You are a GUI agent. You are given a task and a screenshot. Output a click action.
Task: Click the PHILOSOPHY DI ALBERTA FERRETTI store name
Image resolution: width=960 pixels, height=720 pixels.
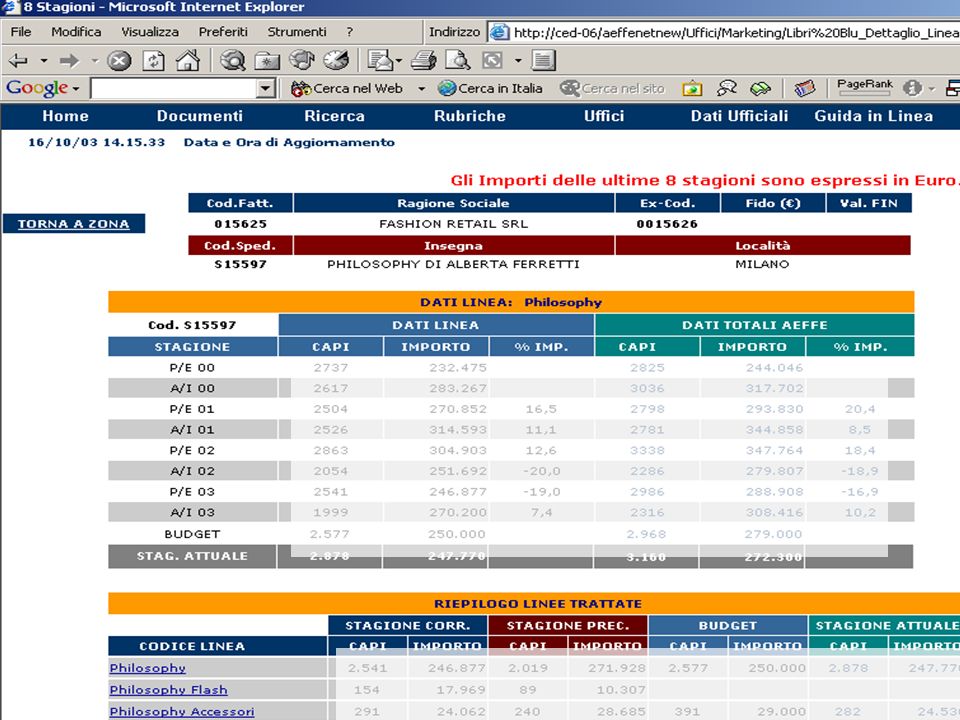(x=453, y=264)
